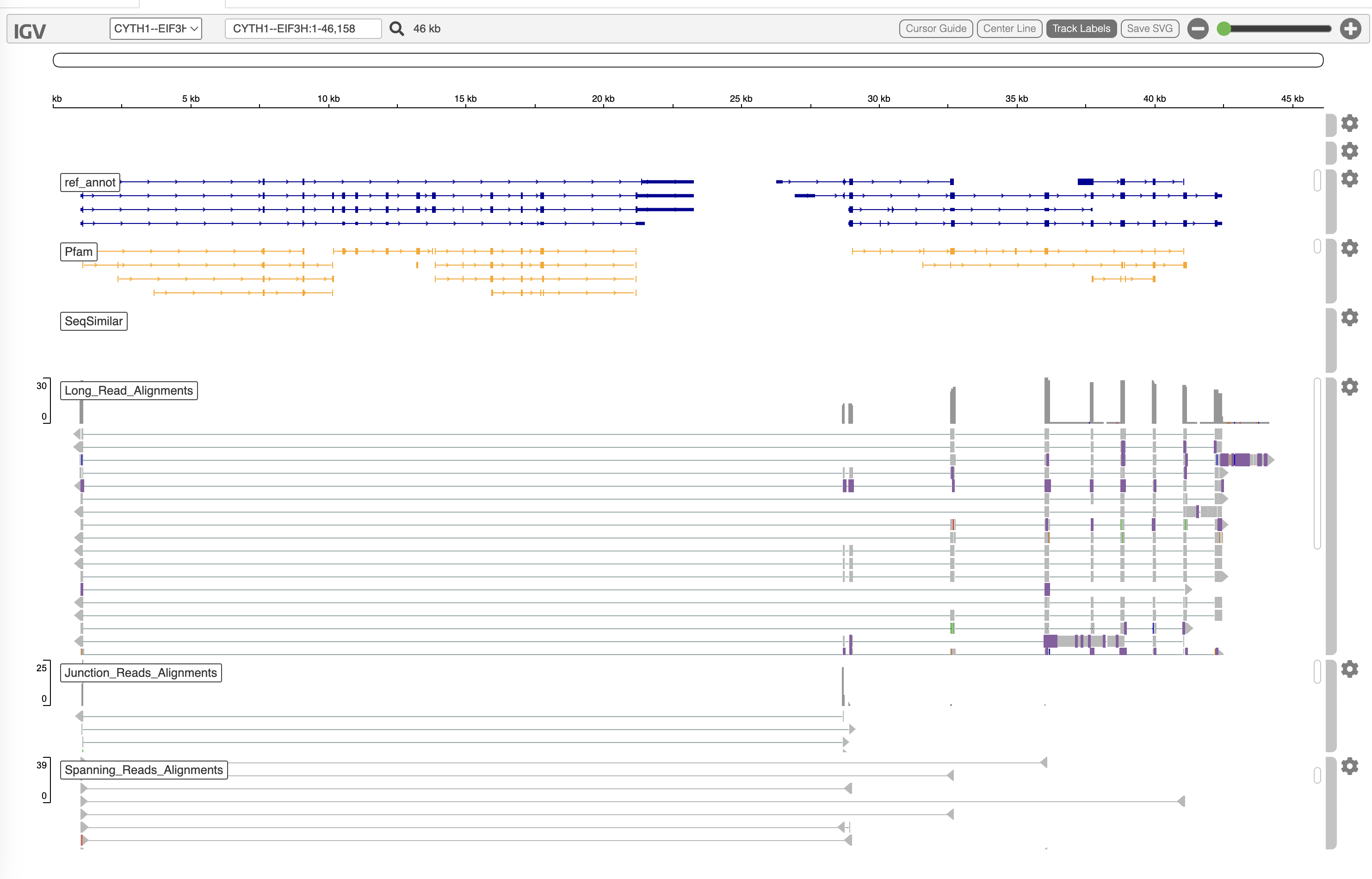This screenshot has width=1372, height=879.
Task: Click the Long_Read_Alignments track label
Action: (x=129, y=390)
